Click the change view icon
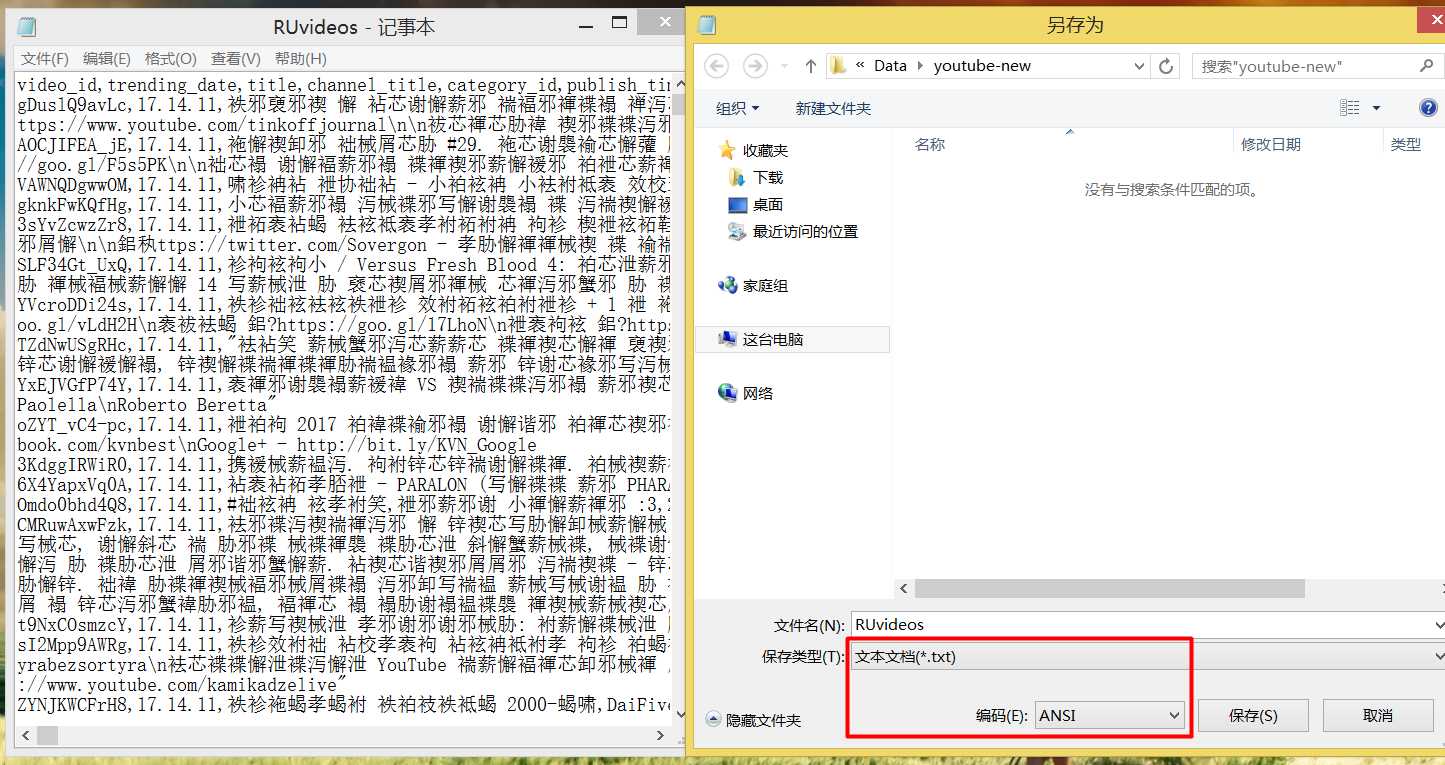This screenshot has width=1445, height=765. pyautogui.click(x=1350, y=108)
